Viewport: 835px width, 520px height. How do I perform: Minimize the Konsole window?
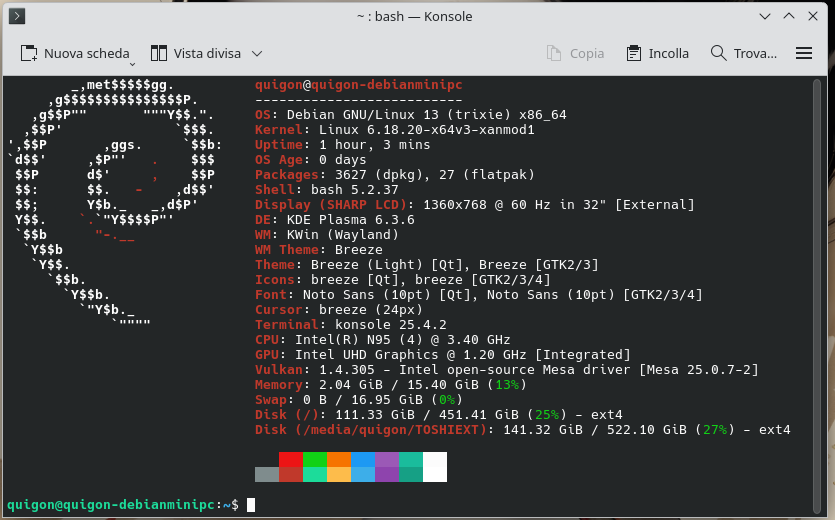coord(764,16)
